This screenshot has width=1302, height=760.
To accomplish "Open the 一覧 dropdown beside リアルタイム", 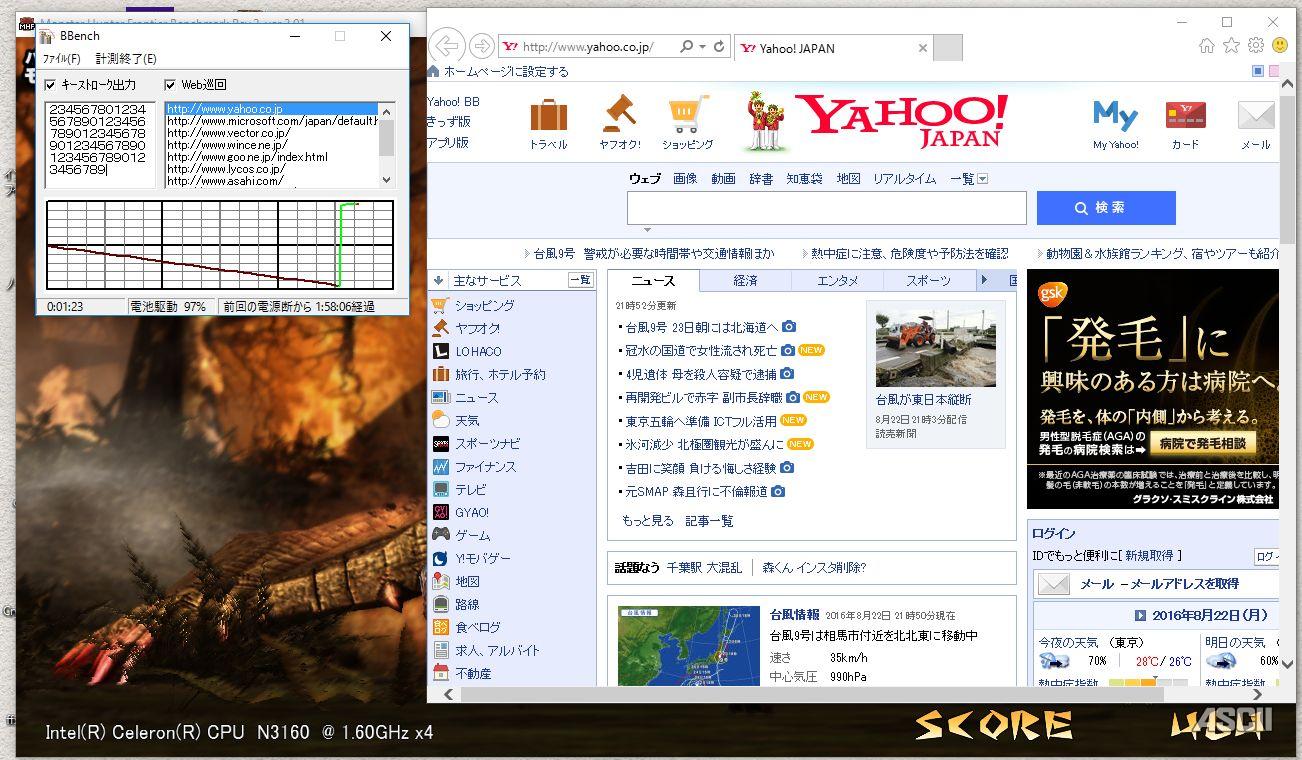I will [x=982, y=179].
